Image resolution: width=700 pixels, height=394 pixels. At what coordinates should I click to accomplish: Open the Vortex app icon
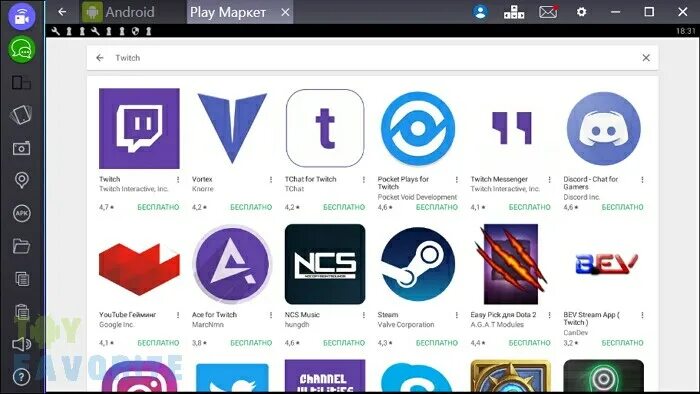(232, 129)
